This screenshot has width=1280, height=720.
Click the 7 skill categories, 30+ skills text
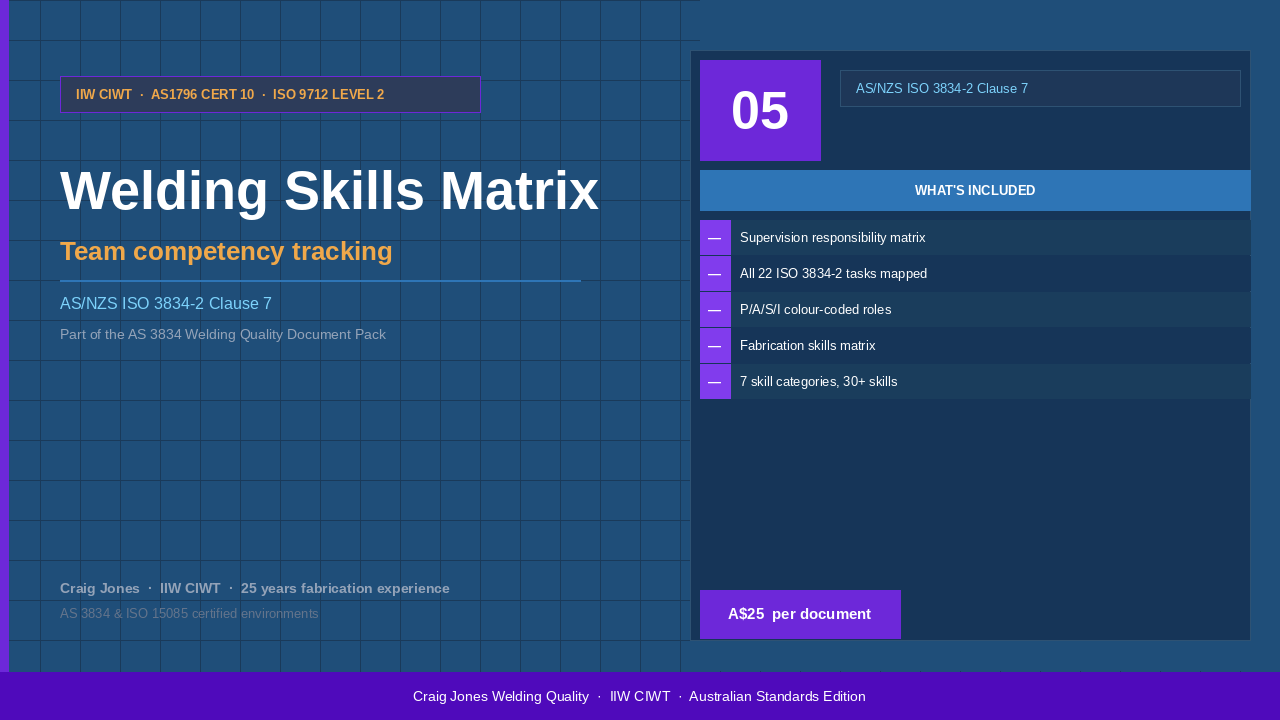[x=819, y=382]
